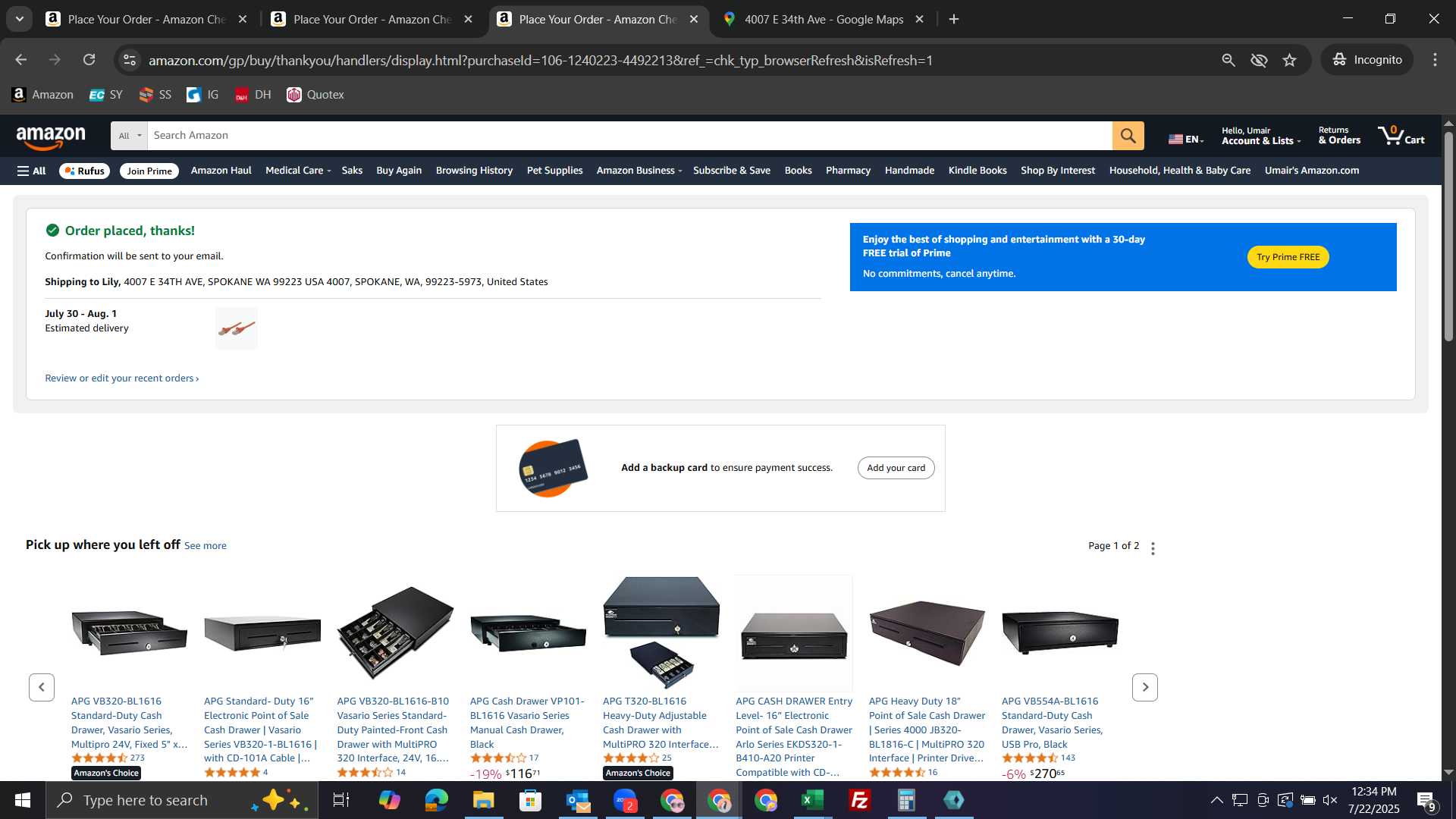Open Review or edit your recent orders link
This screenshot has height=819, width=1456.
coord(121,378)
